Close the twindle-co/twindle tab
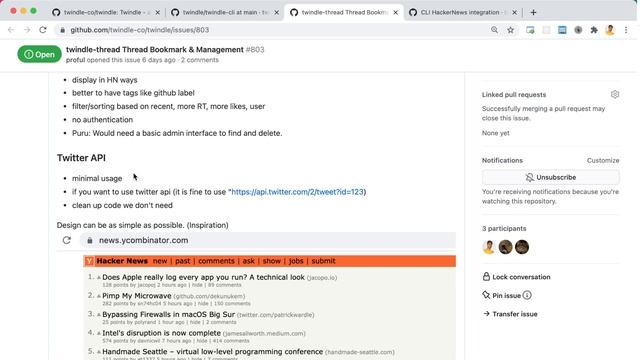The height and width of the screenshot is (360, 640). (x=158, y=13)
